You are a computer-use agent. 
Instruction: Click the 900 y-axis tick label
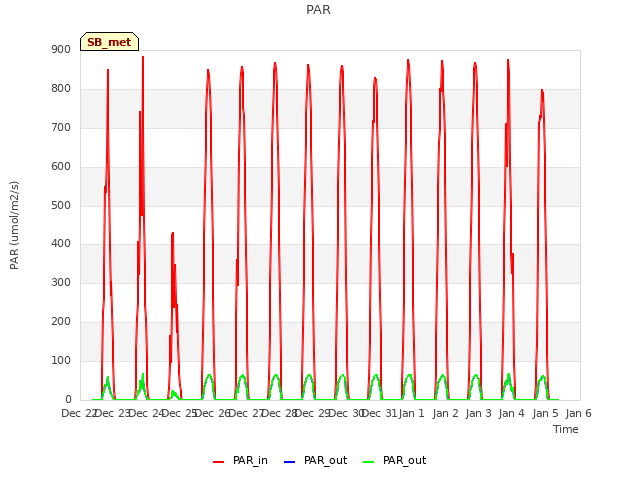click(x=61, y=50)
